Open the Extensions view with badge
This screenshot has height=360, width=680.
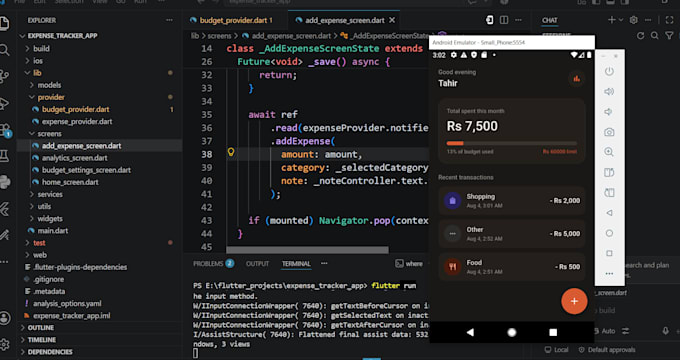4,130
